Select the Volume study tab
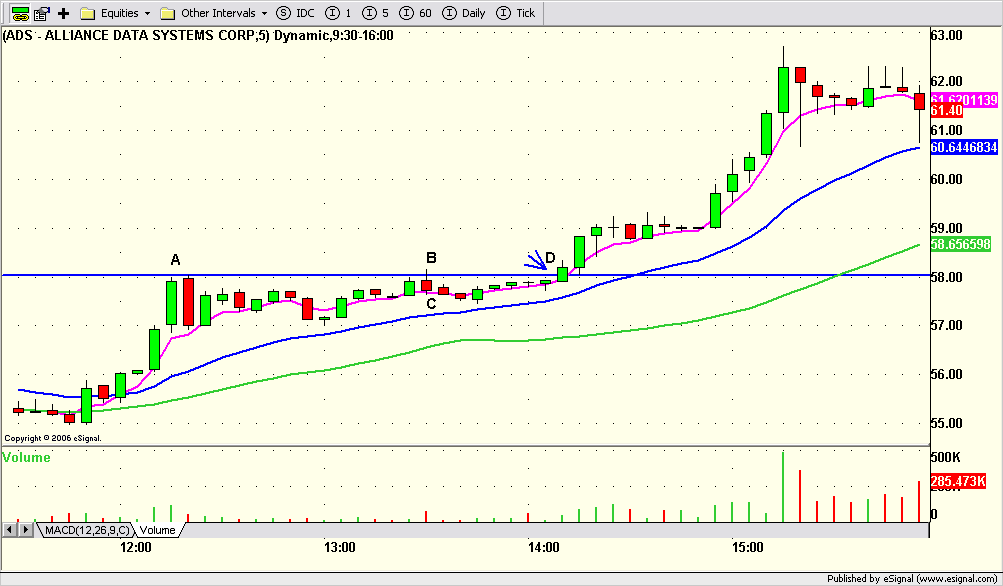Image resolution: width=1003 pixels, height=586 pixels. click(x=157, y=530)
